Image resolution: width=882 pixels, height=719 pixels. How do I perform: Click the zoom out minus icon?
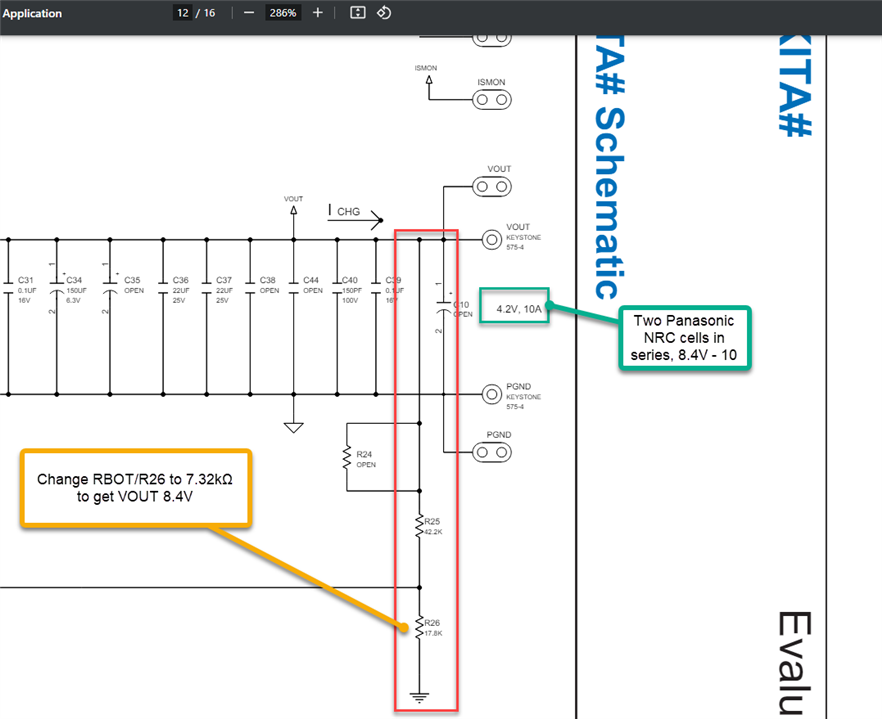(x=249, y=12)
